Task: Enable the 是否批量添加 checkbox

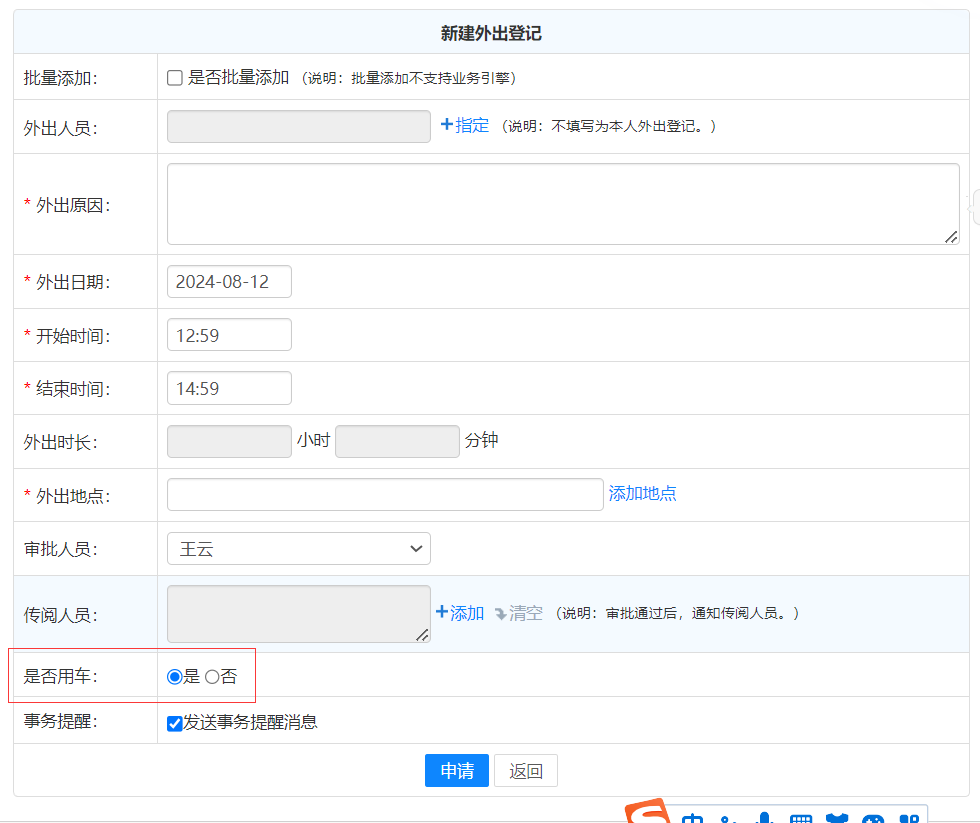Action: pyautogui.click(x=175, y=78)
